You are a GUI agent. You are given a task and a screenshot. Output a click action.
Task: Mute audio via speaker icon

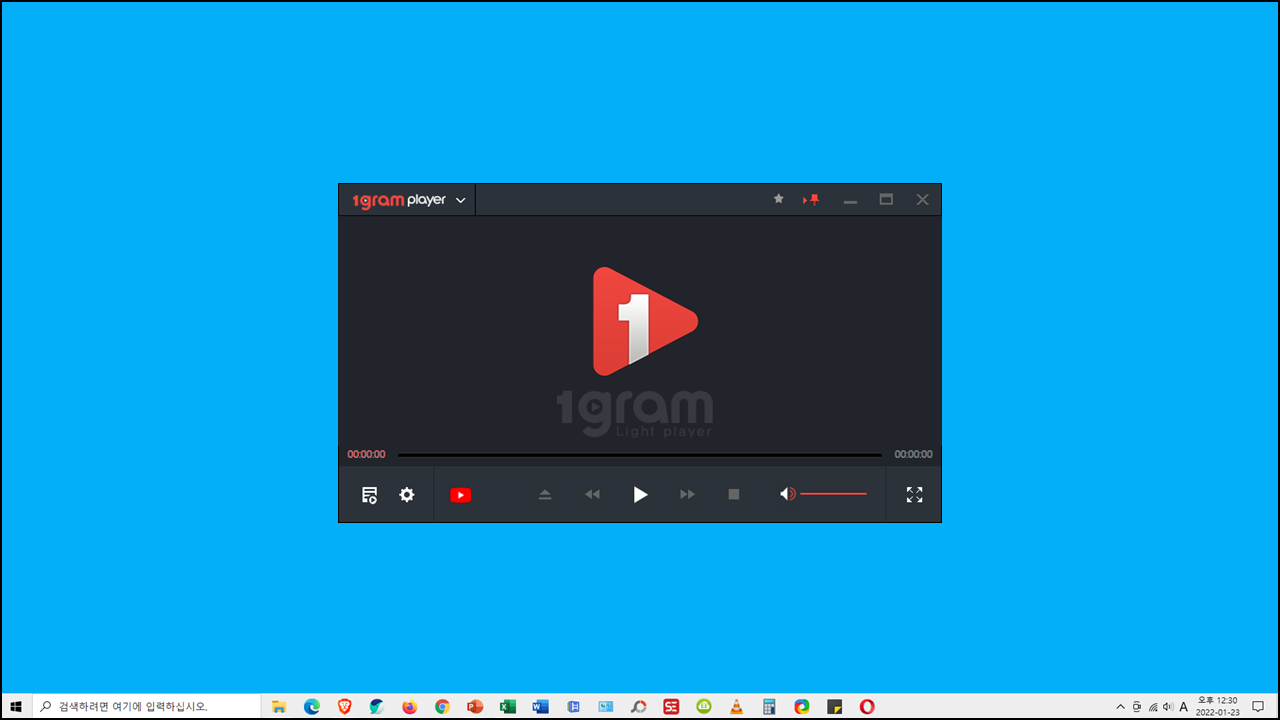[787, 494]
